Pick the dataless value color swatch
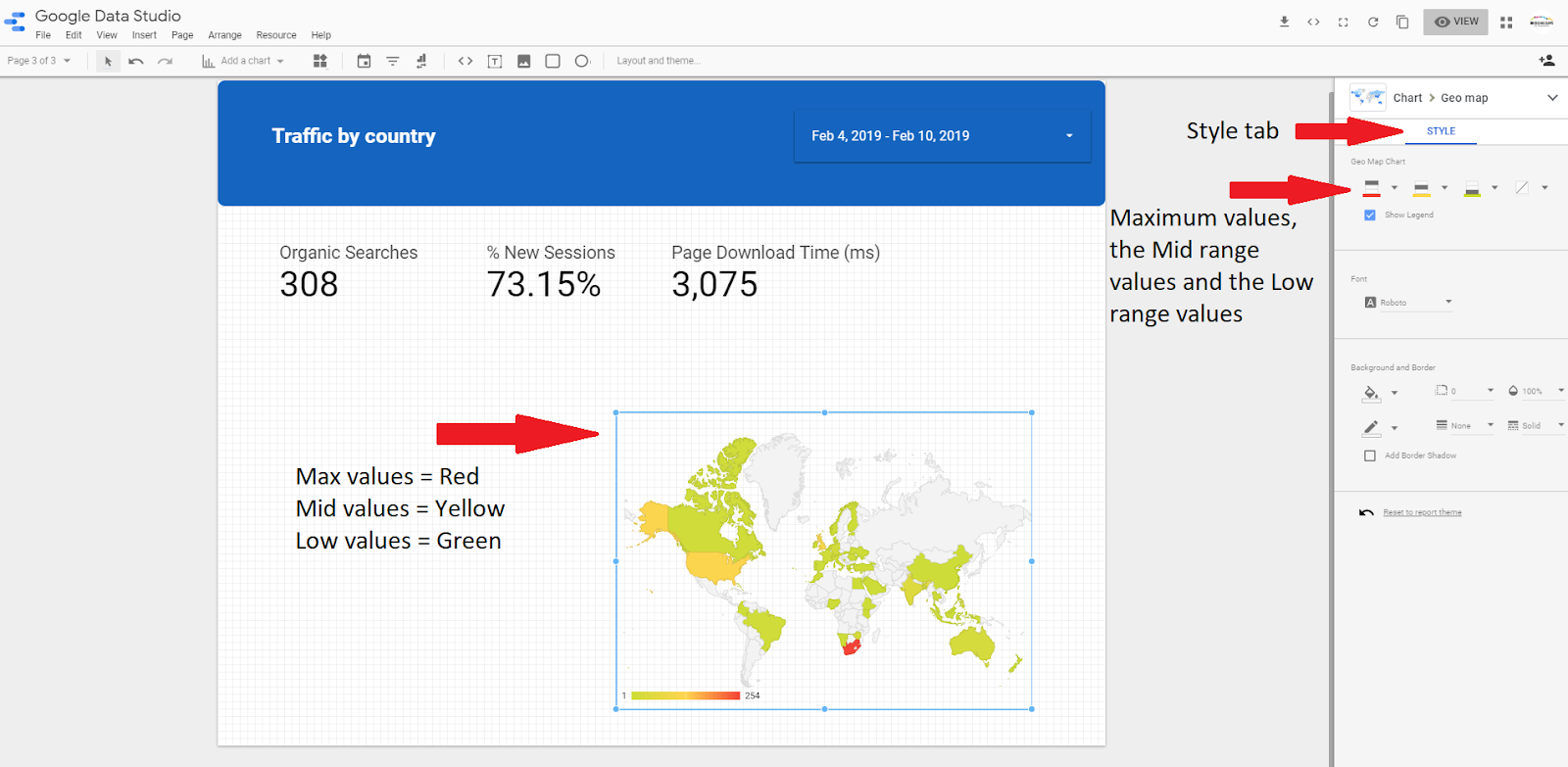This screenshot has width=1568, height=767. (1522, 188)
